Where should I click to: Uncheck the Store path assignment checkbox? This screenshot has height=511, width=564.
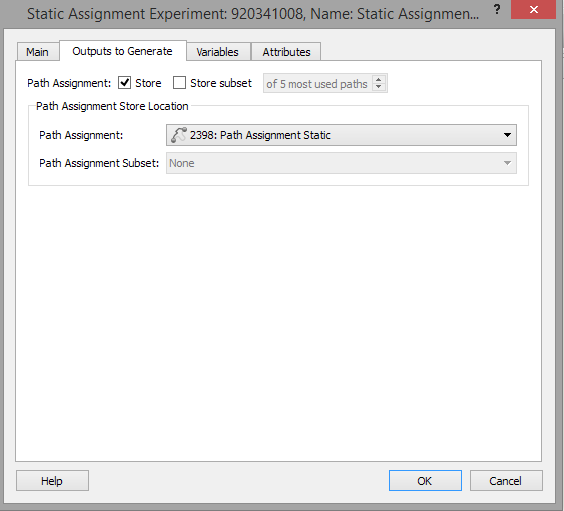tap(124, 83)
